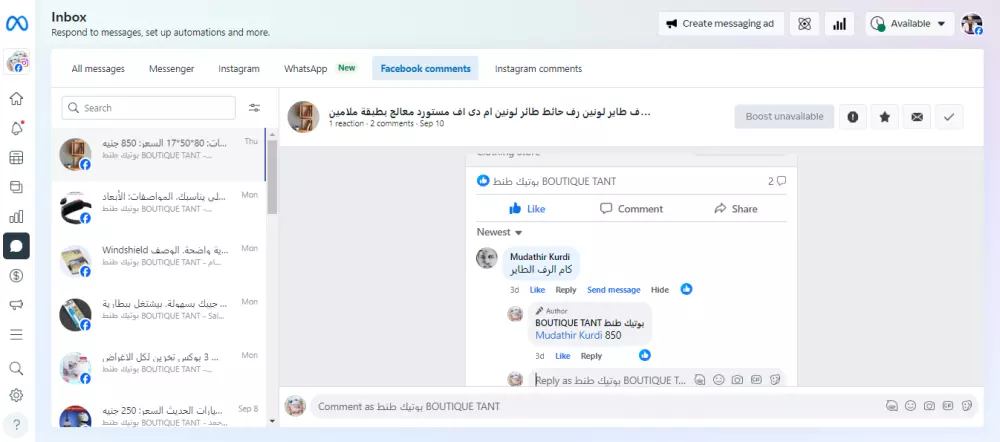Image resolution: width=1000 pixels, height=442 pixels.
Task: Click Mudathir Kurdi's commenter profile picture
Action: coord(487,258)
